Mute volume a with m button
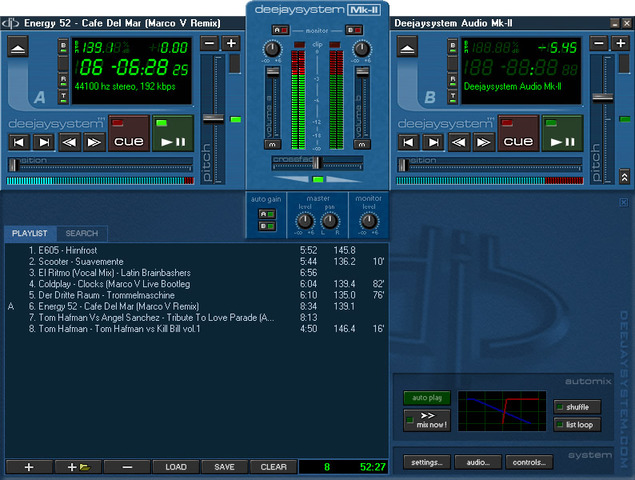The width and height of the screenshot is (635, 480). tap(272, 144)
